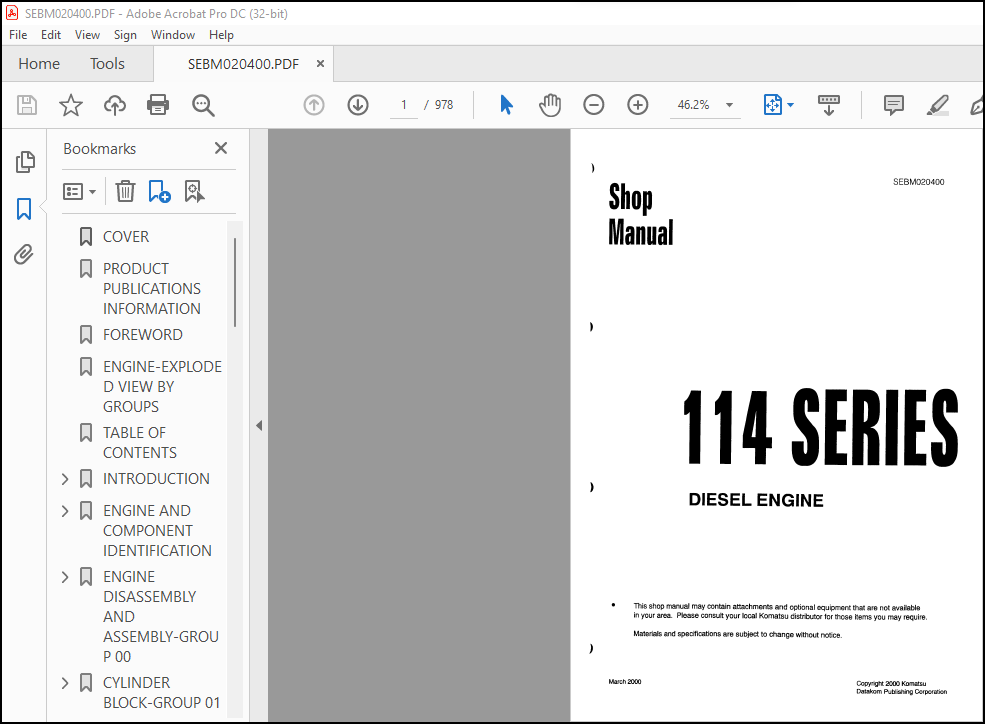Open the Sign menu
This screenshot has width=985, height=724.
[x=125, y=35]
